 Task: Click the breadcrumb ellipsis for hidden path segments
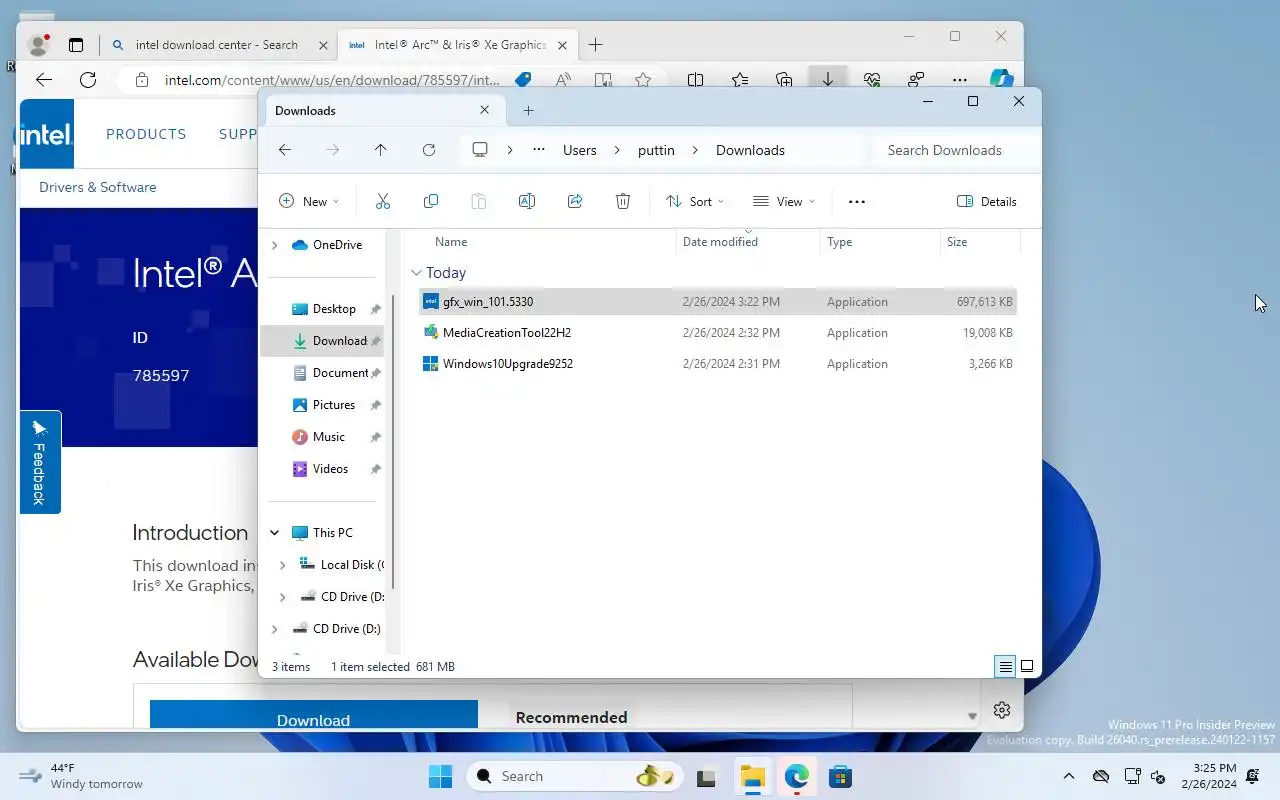(x=539, y=150)
